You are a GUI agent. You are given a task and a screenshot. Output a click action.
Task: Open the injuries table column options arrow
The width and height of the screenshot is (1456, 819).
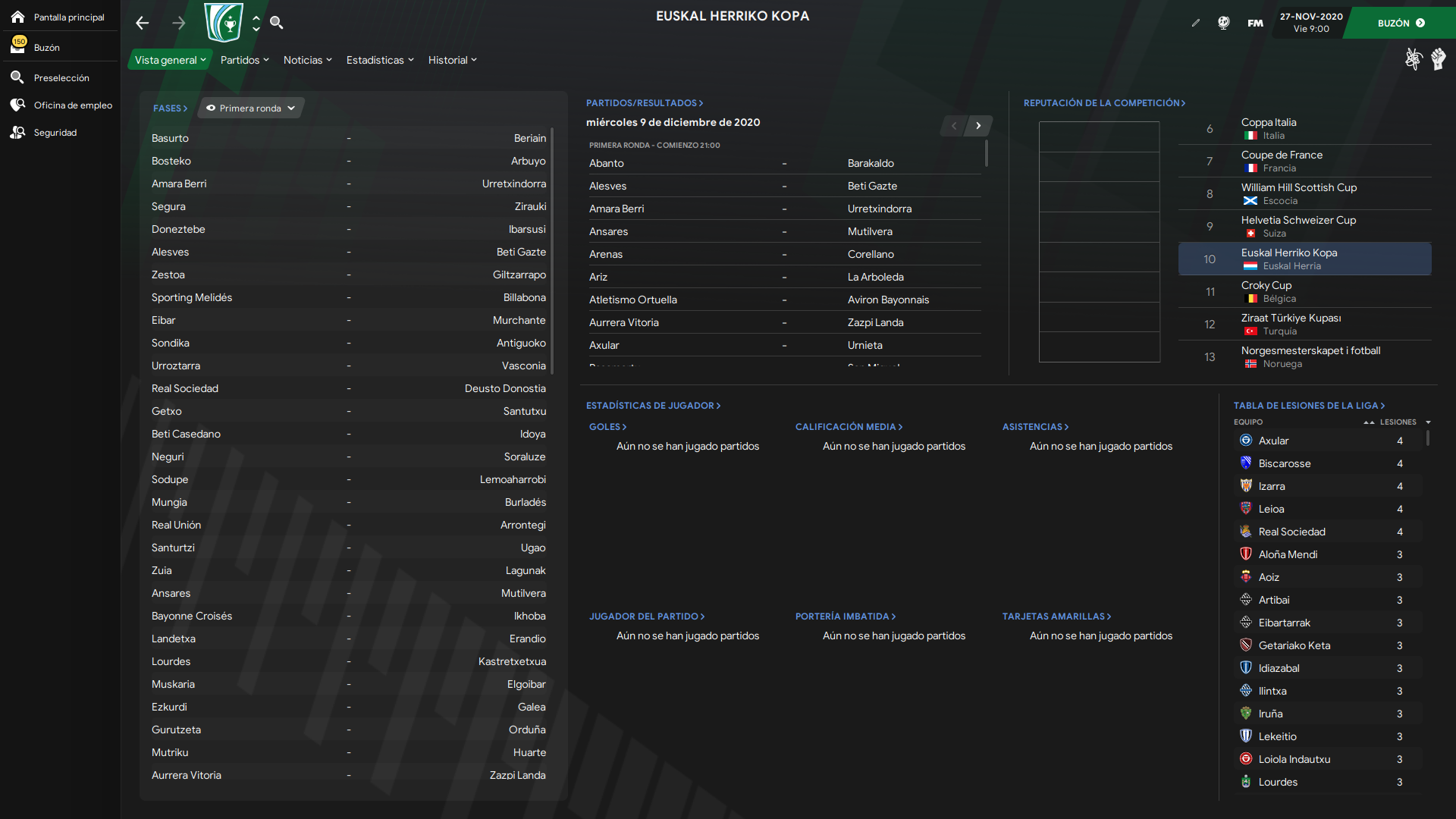point(1428,422)
